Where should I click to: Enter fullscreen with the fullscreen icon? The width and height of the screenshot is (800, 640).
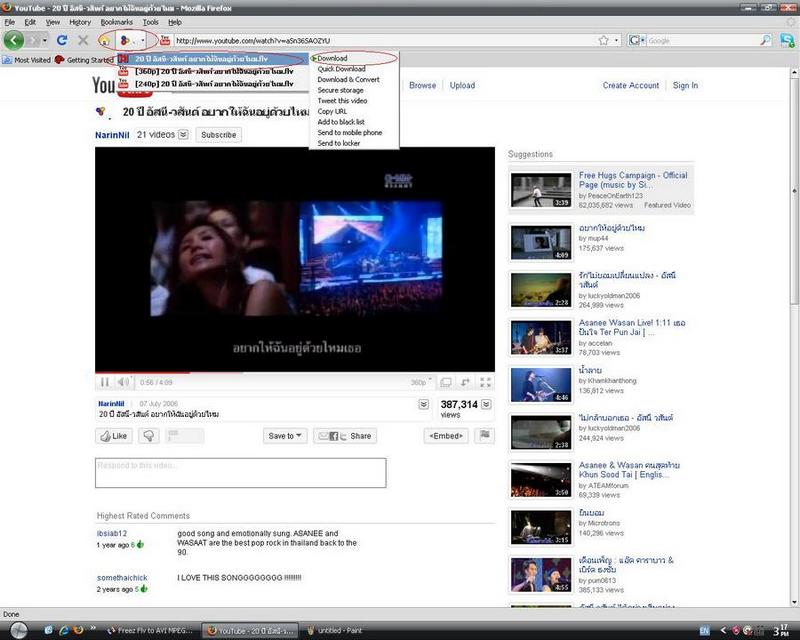click(486, 382)
